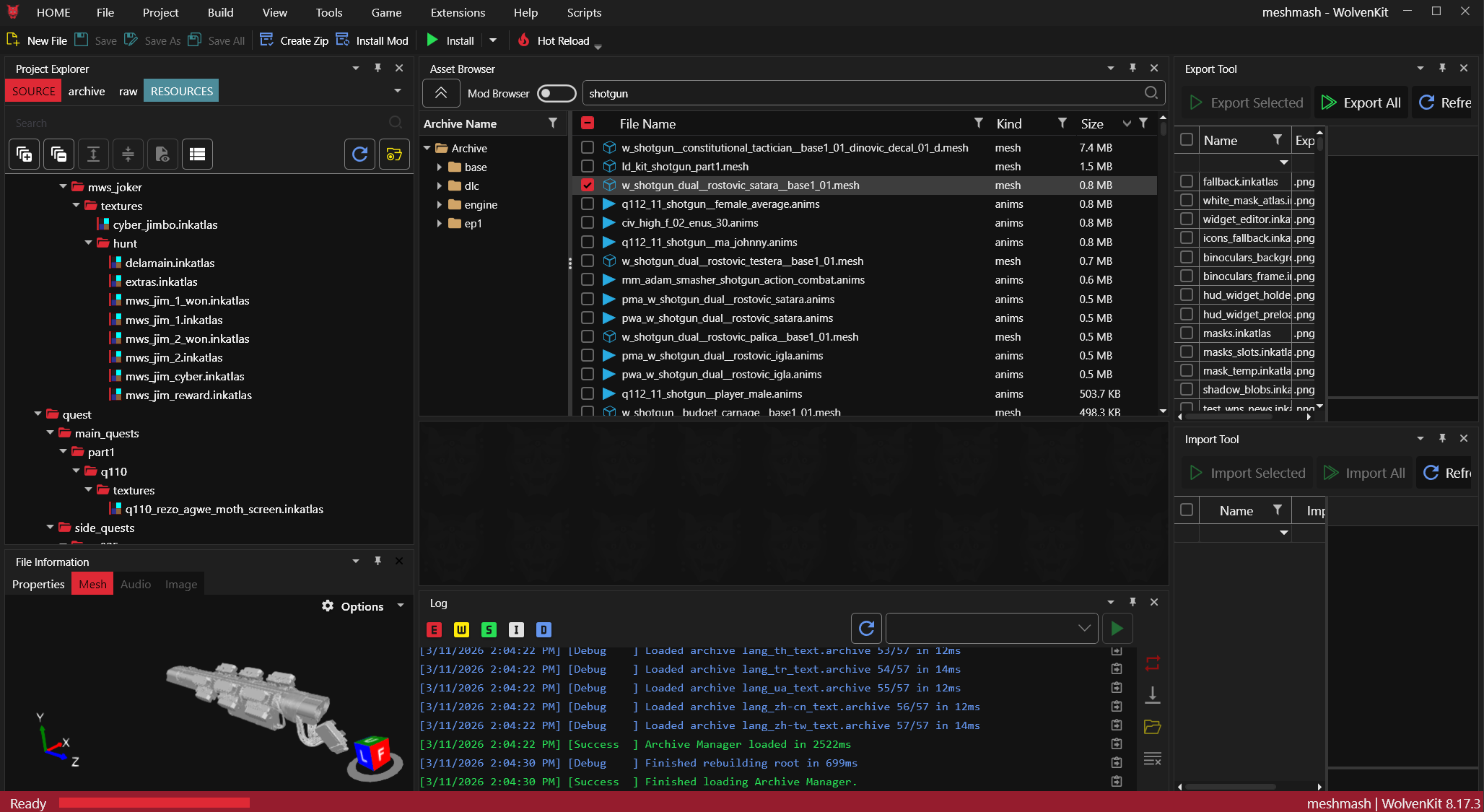Open the Tools menu
The width and height of the screenshot is (1484, 812).
pyautogui.click(x=329, y=12)
